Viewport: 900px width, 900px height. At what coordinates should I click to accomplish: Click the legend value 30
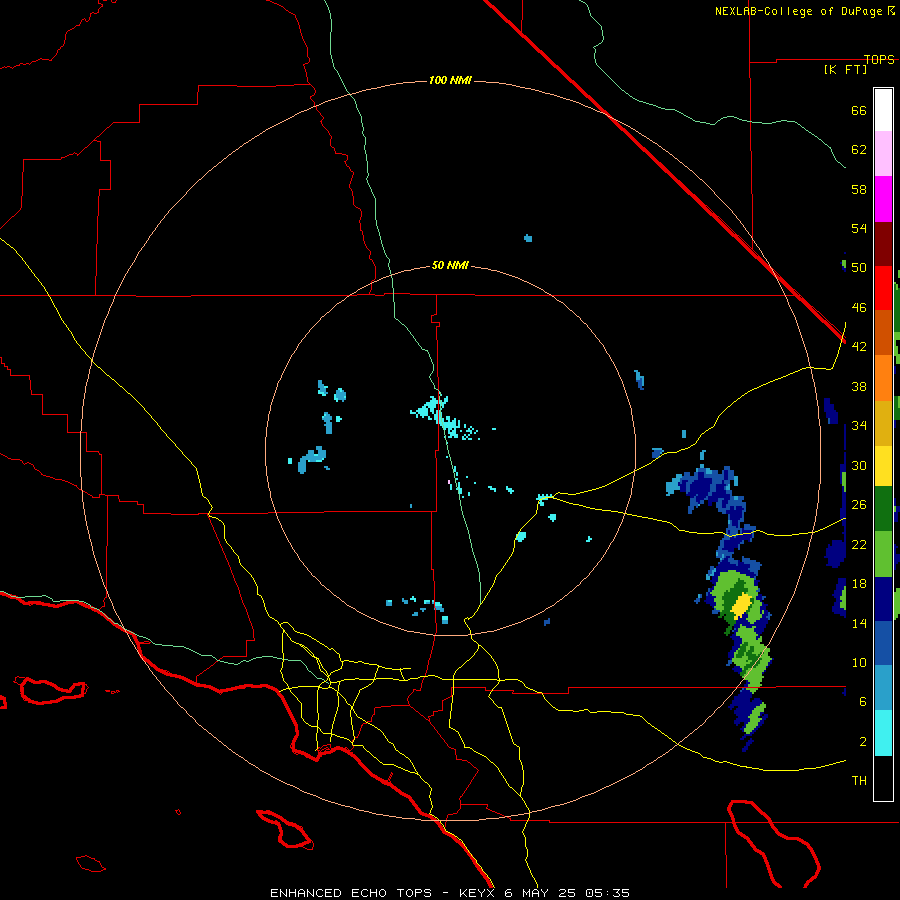click(x=859, y=465)
